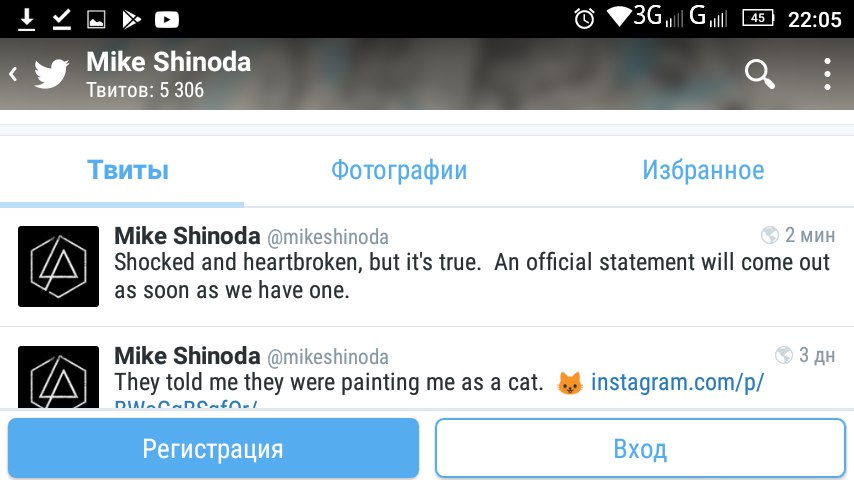Viewport: 854px width, 480px height.
Task: Tap the globe icon next to 2 мин
Action: 770,235
